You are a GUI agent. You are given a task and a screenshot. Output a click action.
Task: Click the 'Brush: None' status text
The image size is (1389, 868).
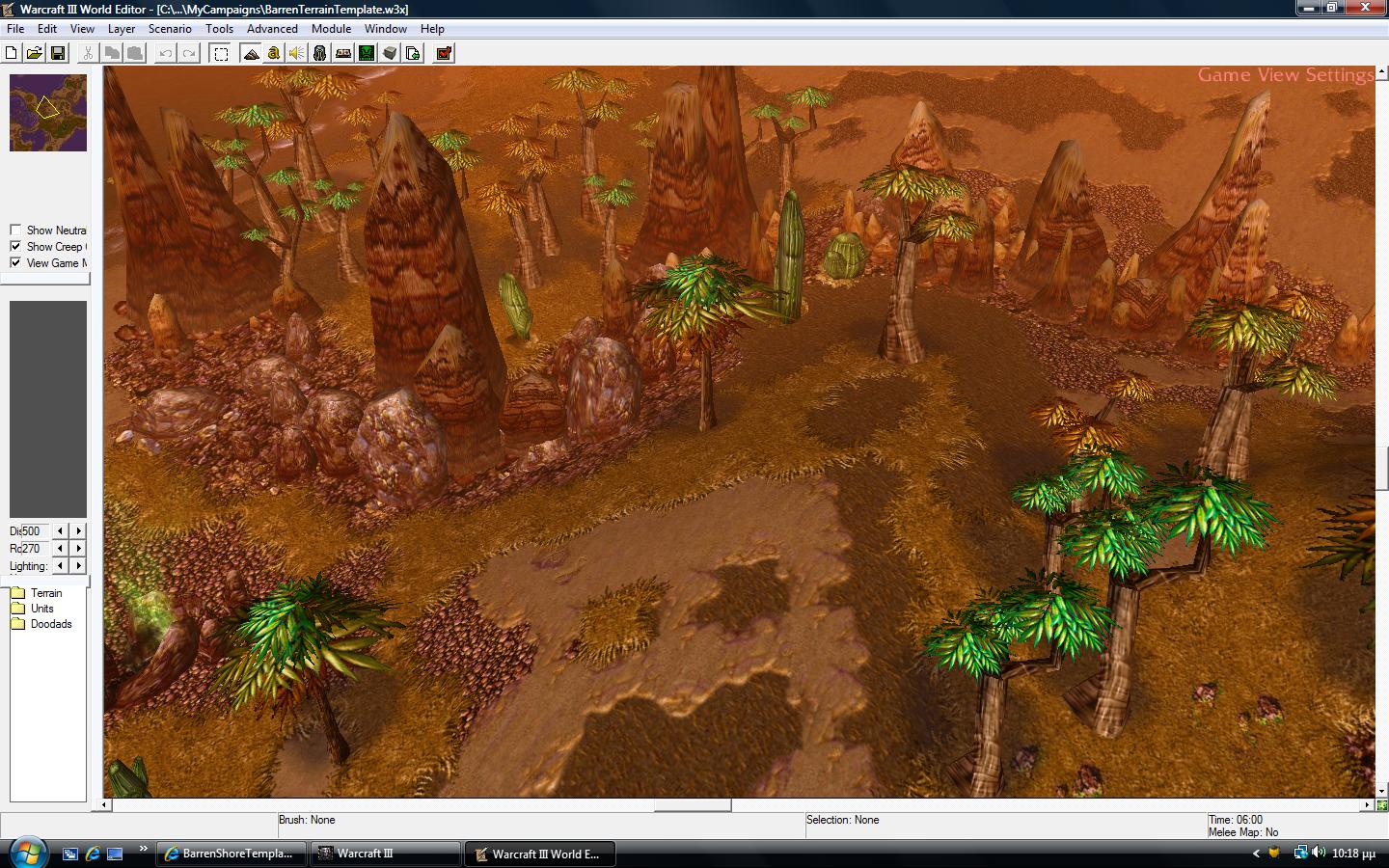click(x=307, y=820)
